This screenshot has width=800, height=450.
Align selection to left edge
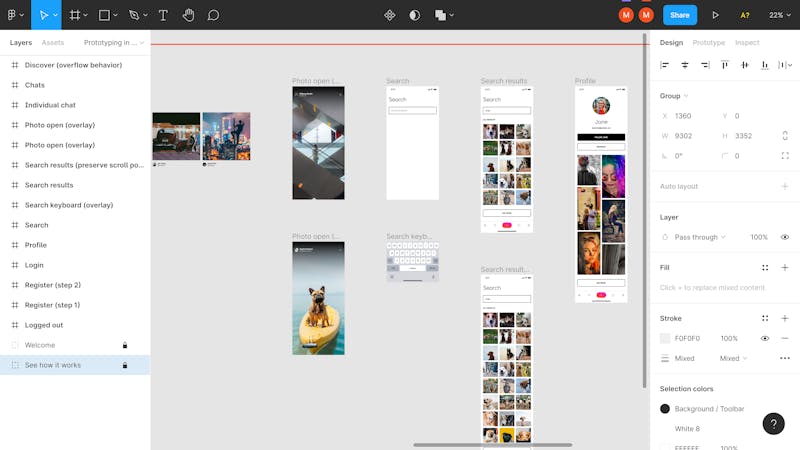click(x=664, y=65)
